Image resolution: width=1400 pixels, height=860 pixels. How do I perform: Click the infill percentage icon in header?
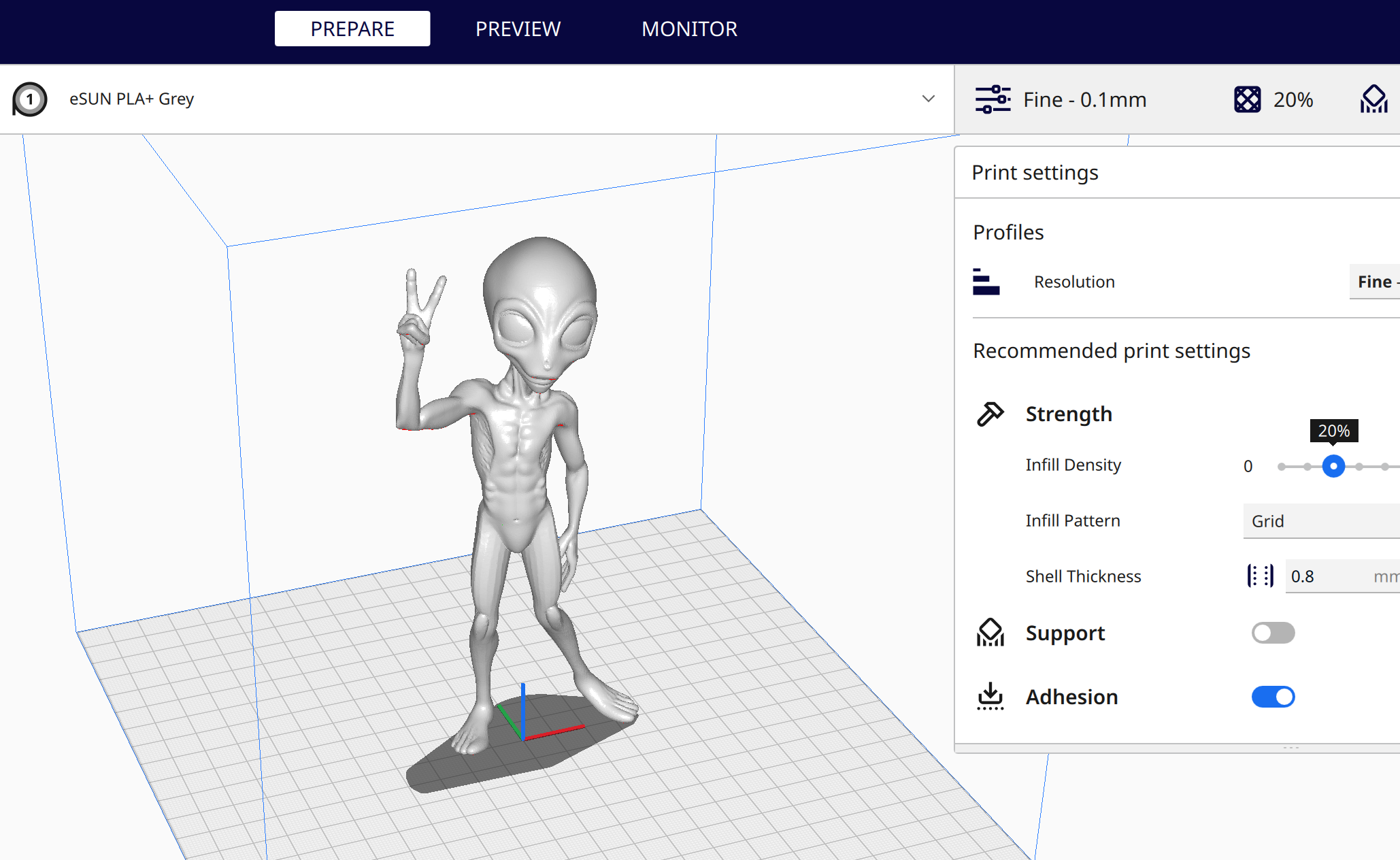point(1247,99)
